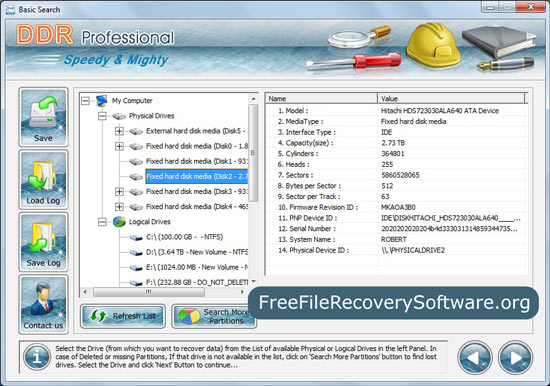
Task: Select Fixed hard disk media Disk0
Action: (x=197, y=146)
